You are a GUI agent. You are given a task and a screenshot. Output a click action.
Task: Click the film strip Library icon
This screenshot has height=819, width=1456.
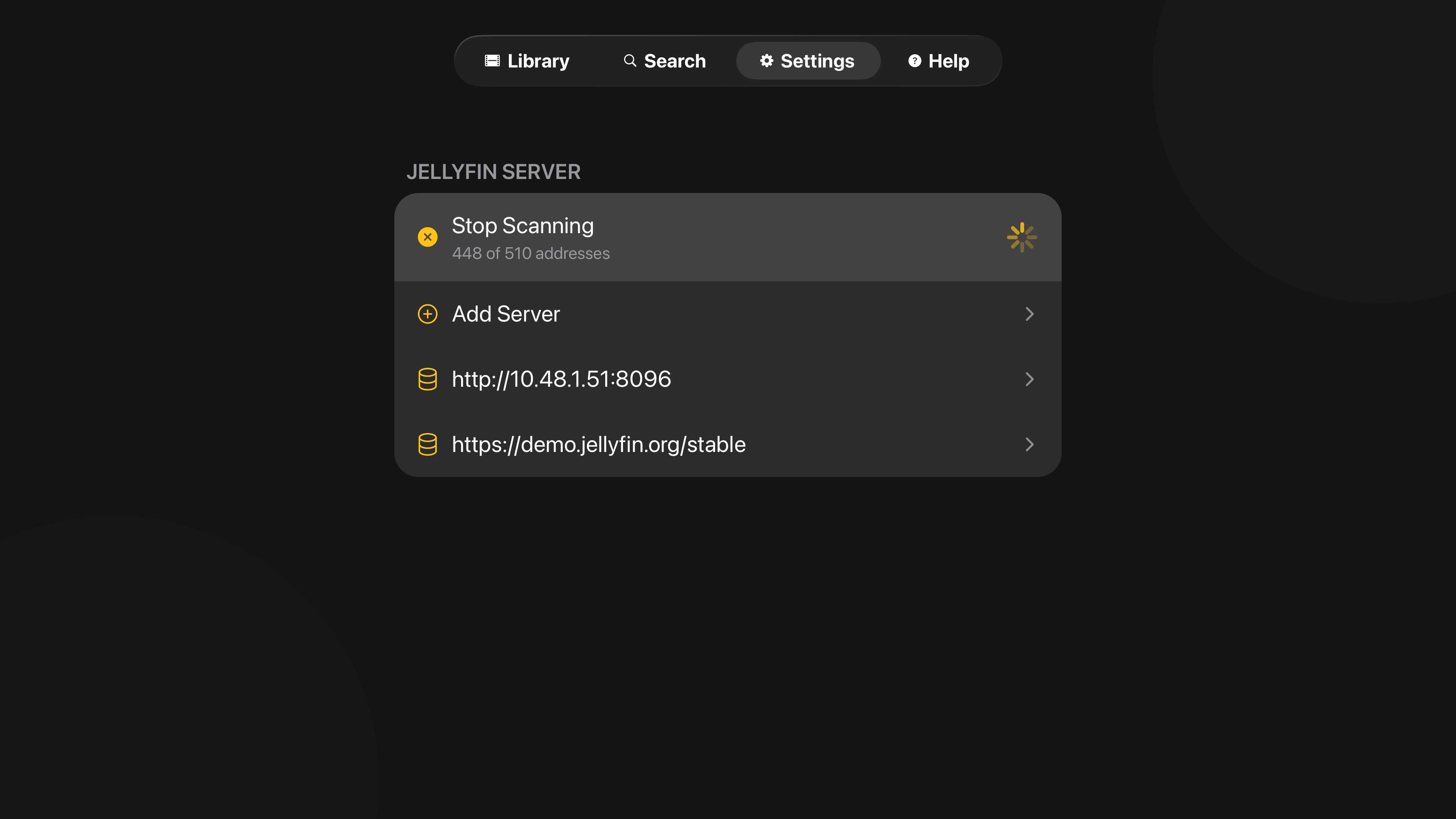point(492,61)
